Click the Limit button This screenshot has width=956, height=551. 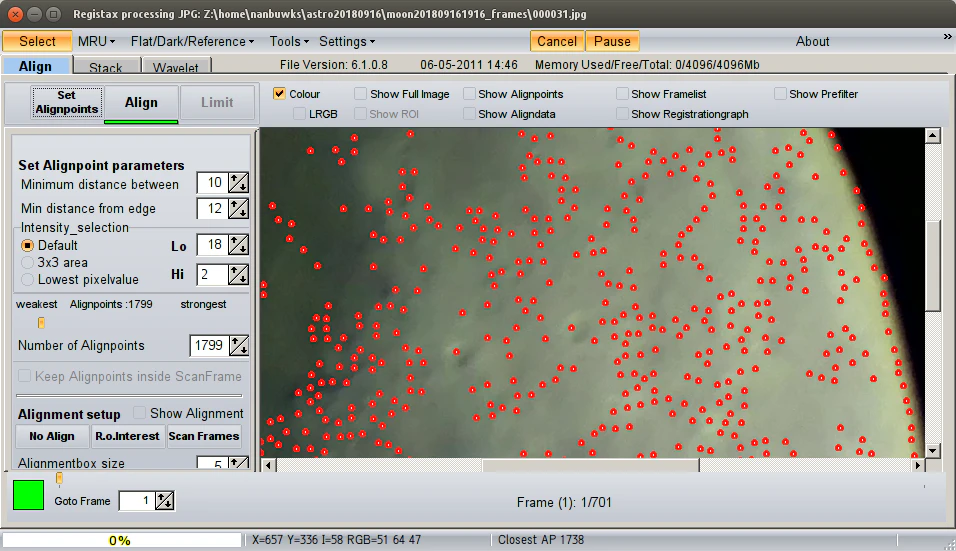tap(217, 102)
